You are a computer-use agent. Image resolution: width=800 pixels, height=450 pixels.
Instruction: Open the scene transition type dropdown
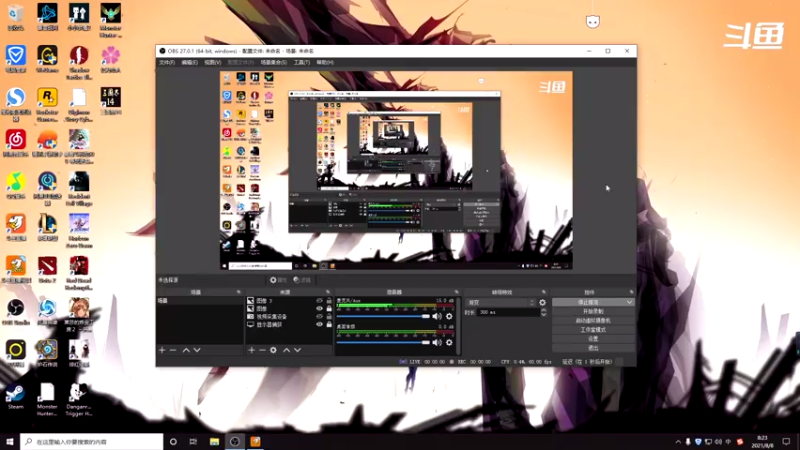pos(501,303)
